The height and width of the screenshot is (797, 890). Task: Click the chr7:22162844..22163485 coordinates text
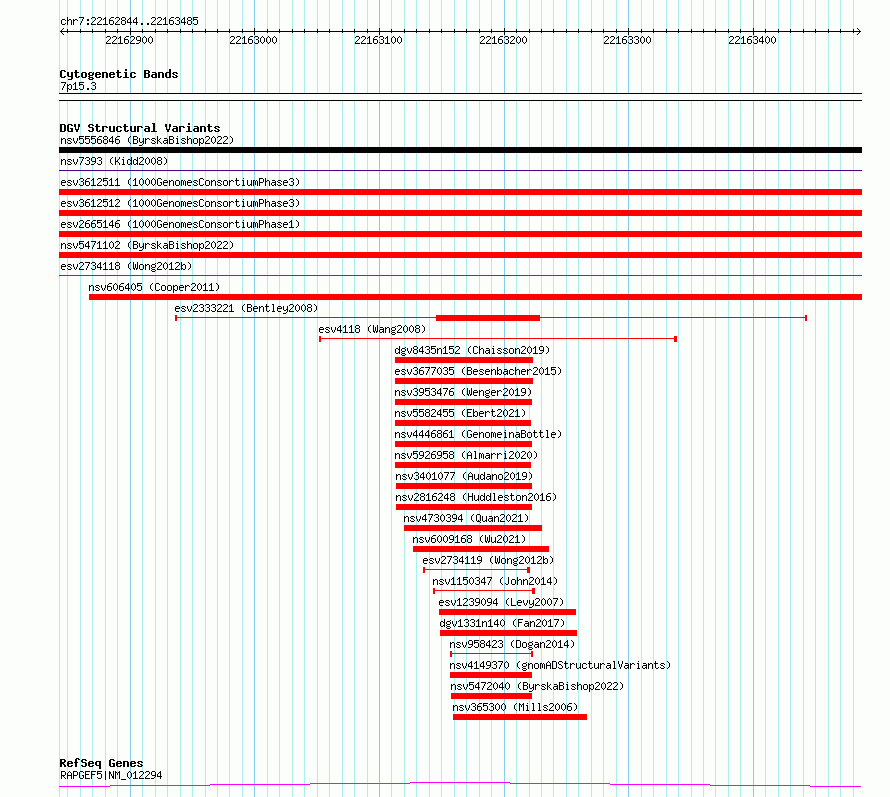(x=129, y=22)
